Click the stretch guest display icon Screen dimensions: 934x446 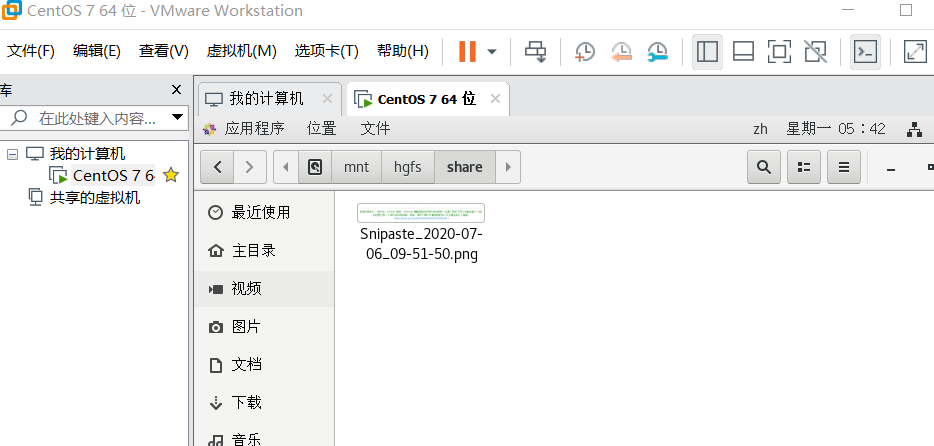tap(915, 51)
